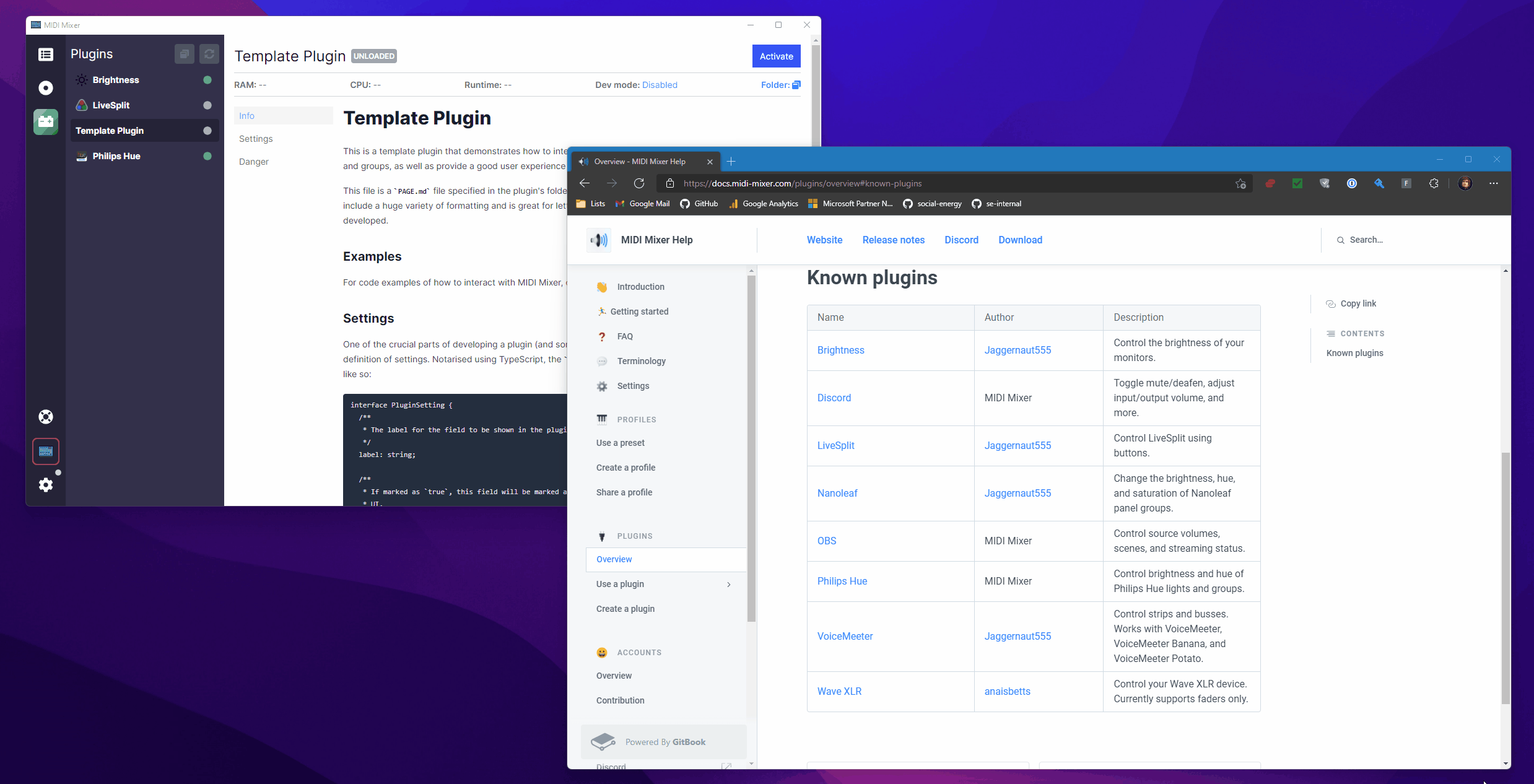This screenshot has width=1534, height=784.
Task: Open the browser extensions puzzle icon
Action: pyautogui.click(x=1434, y=183)
